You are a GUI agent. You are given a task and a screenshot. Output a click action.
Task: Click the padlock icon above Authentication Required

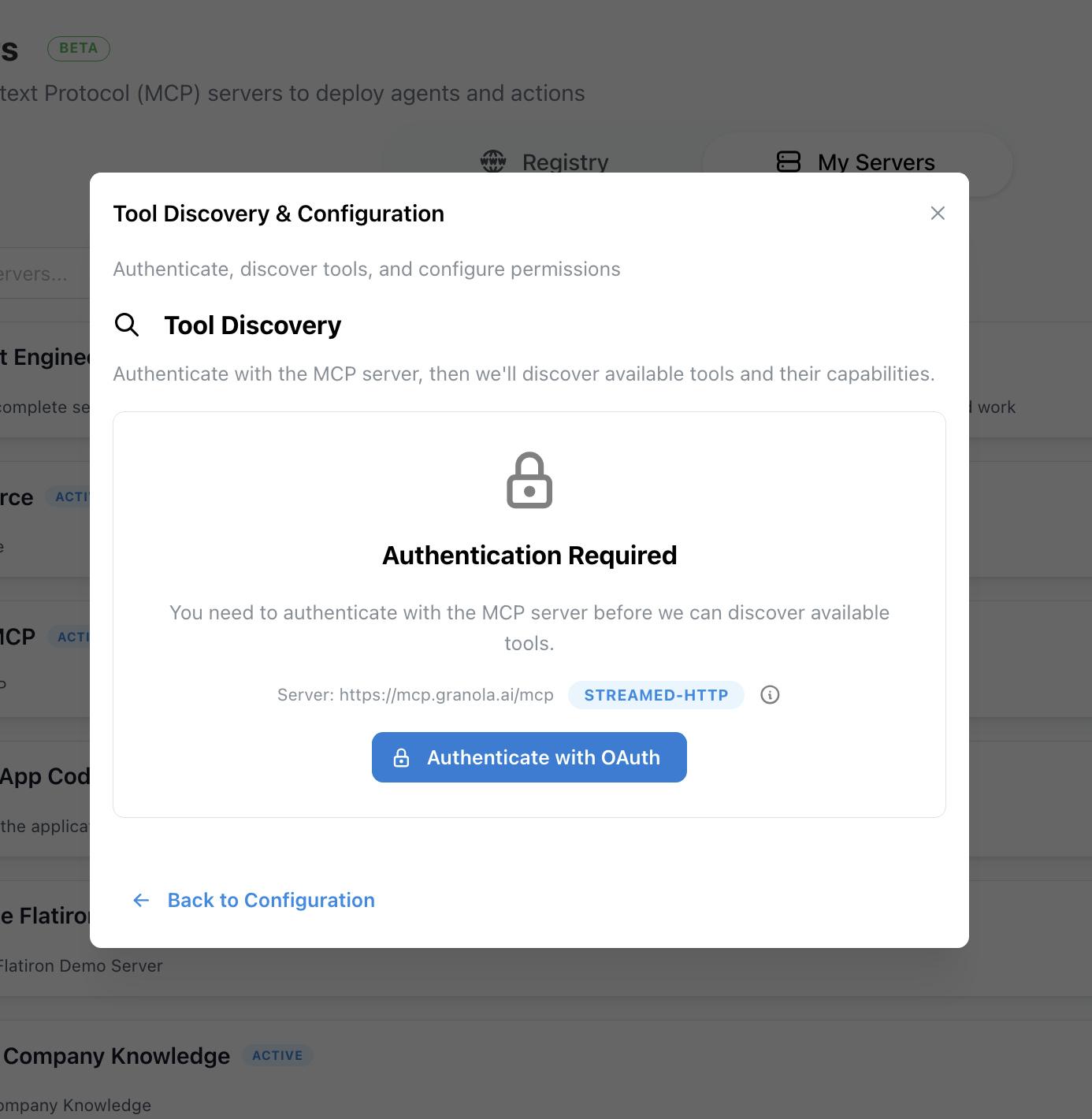529,479
